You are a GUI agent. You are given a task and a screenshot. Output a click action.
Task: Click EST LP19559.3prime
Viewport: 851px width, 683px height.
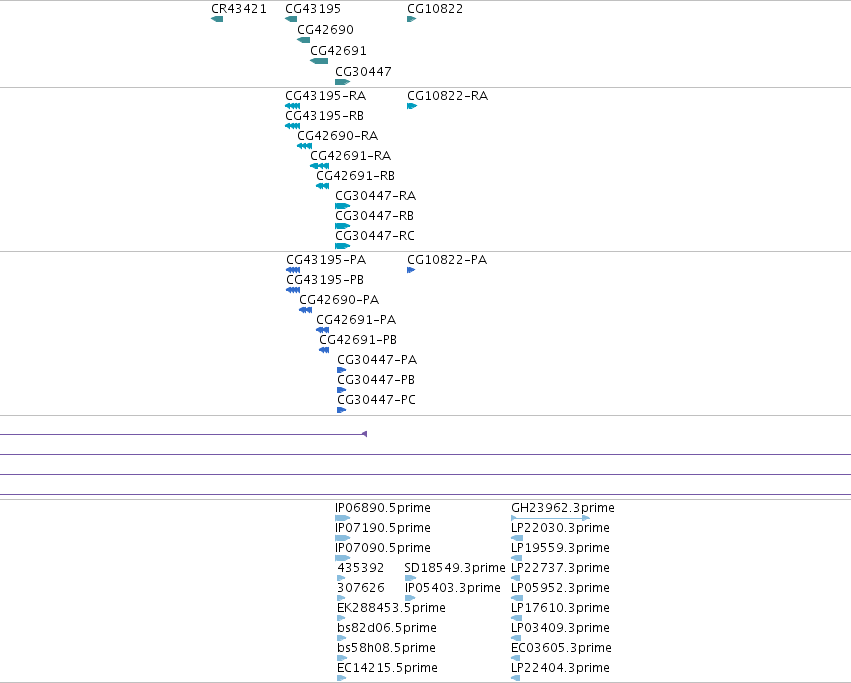(517, 558)
